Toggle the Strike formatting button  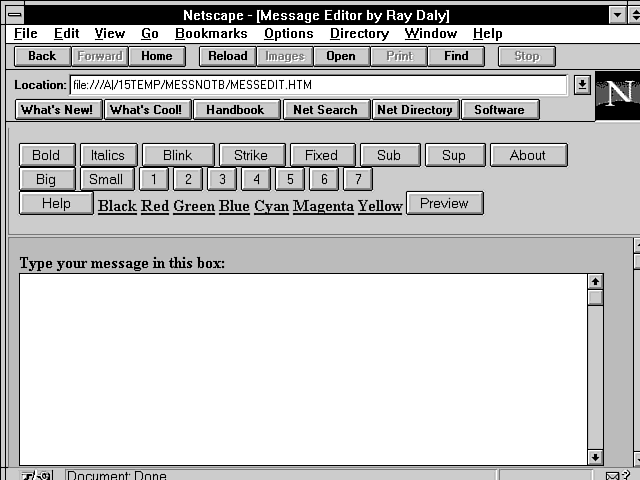pos(250,155)
